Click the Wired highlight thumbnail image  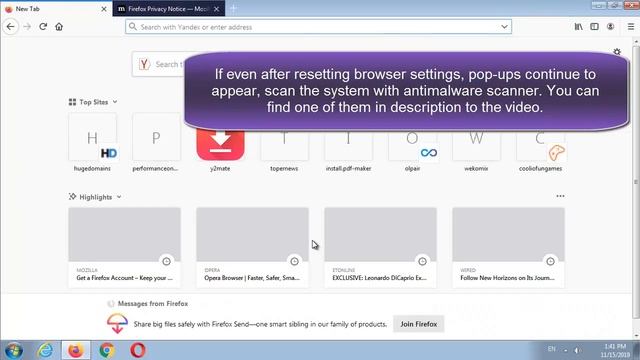pyautogui.click(x=508, y=234)
